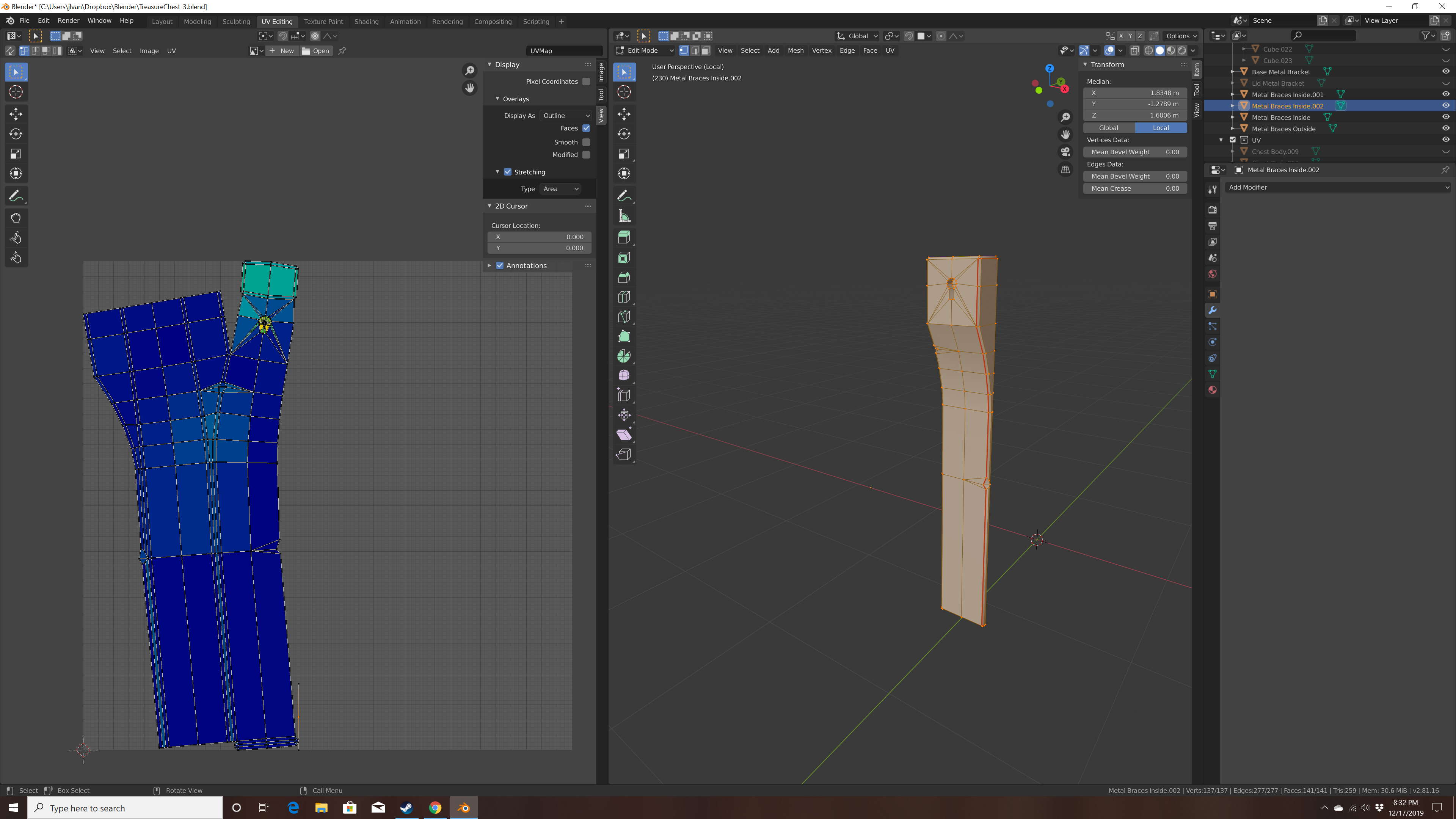The width and height of the screenshot is (1456, 819).
Task: Disable the Stretching checkbox
Action: tap(508, 172)
